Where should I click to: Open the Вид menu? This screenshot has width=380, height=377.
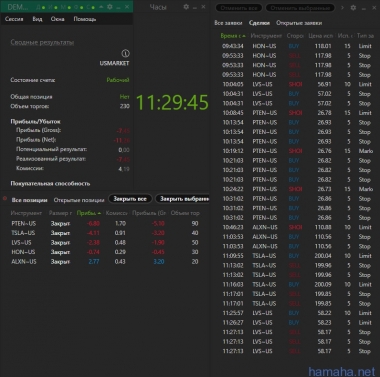point(37,19)
